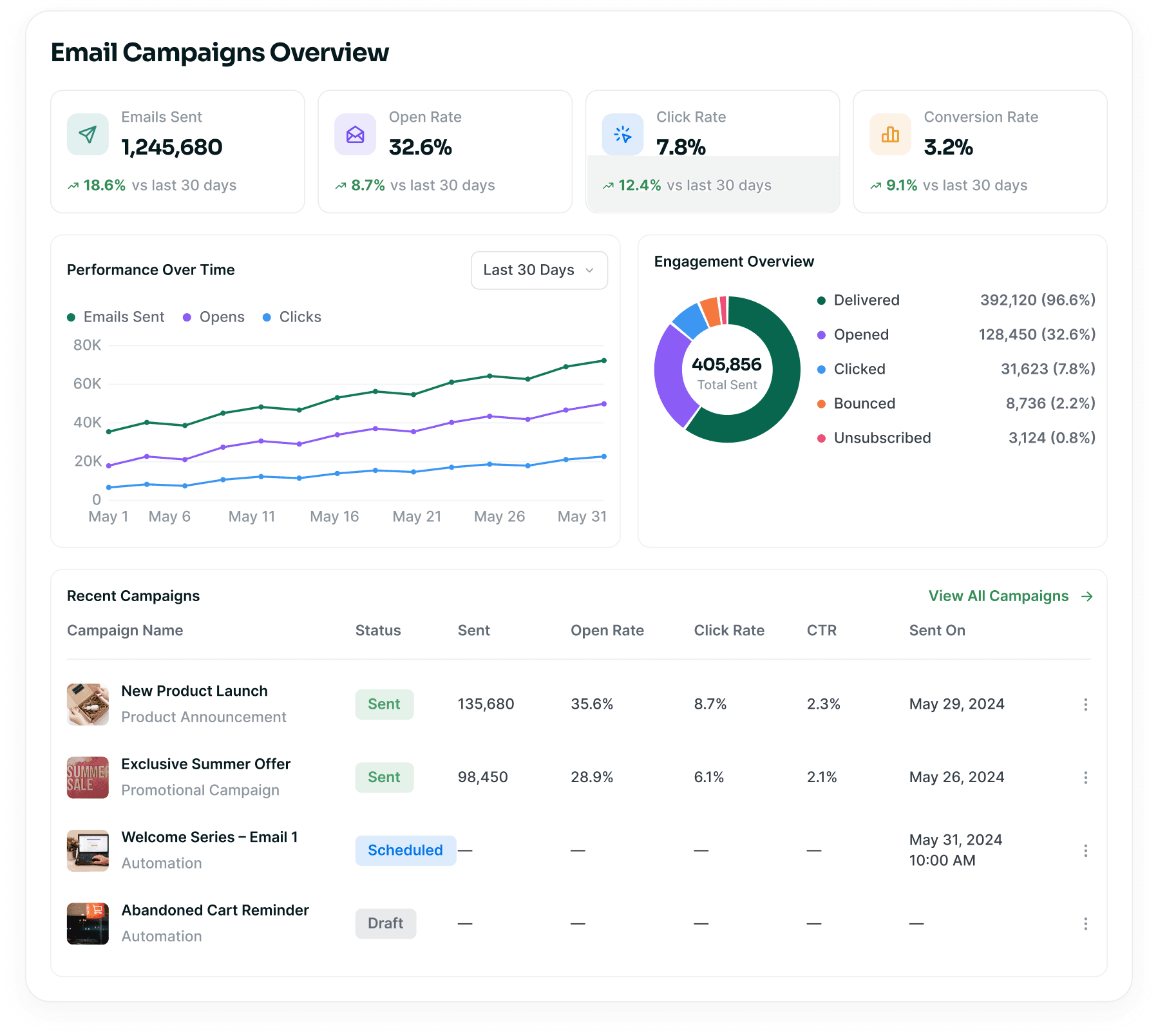
Task: Click the Scheduled status badge
Action: click(406, 850)
